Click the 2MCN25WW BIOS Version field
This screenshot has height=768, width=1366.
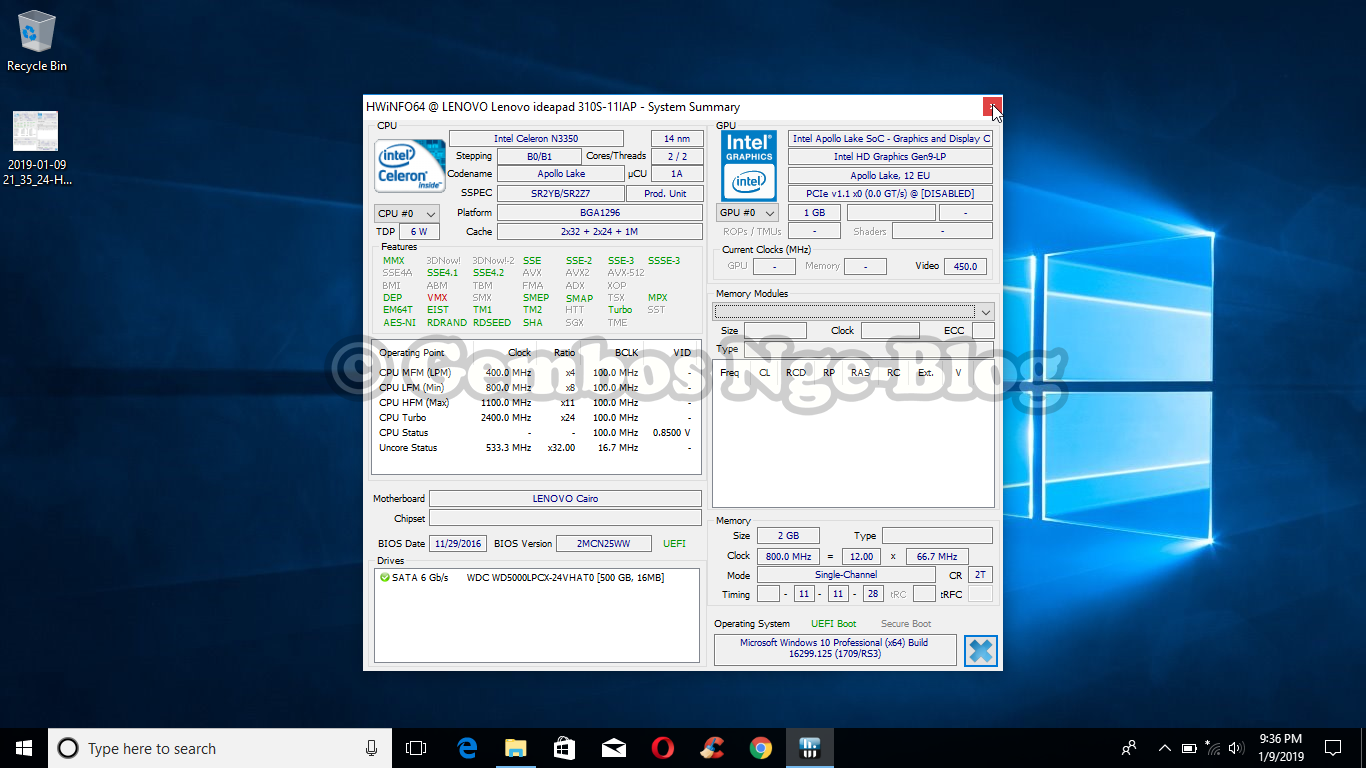604,544
